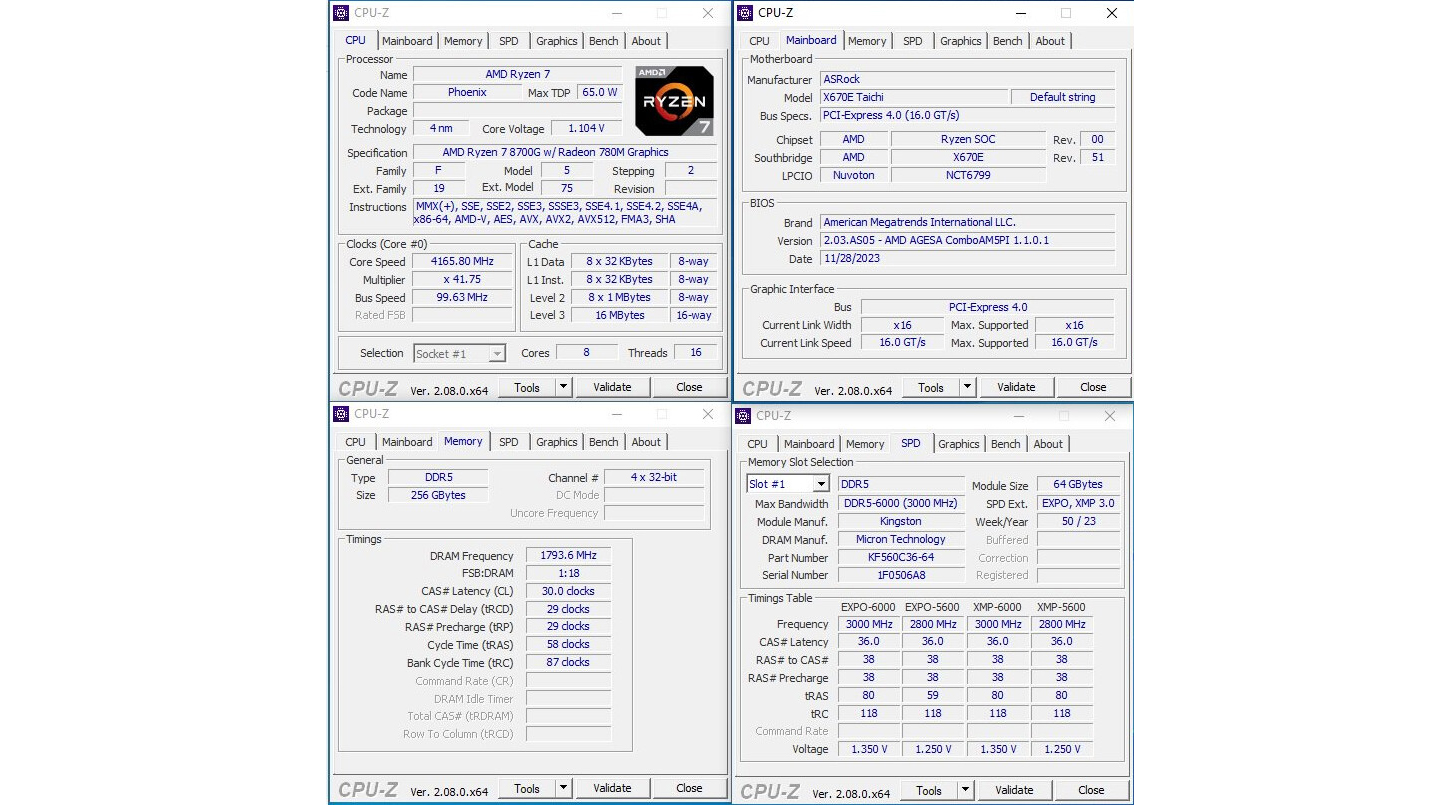Click the Close button in the SPD window
The height and width of the screenshot is (805, 1438).
click(1091, 790)
